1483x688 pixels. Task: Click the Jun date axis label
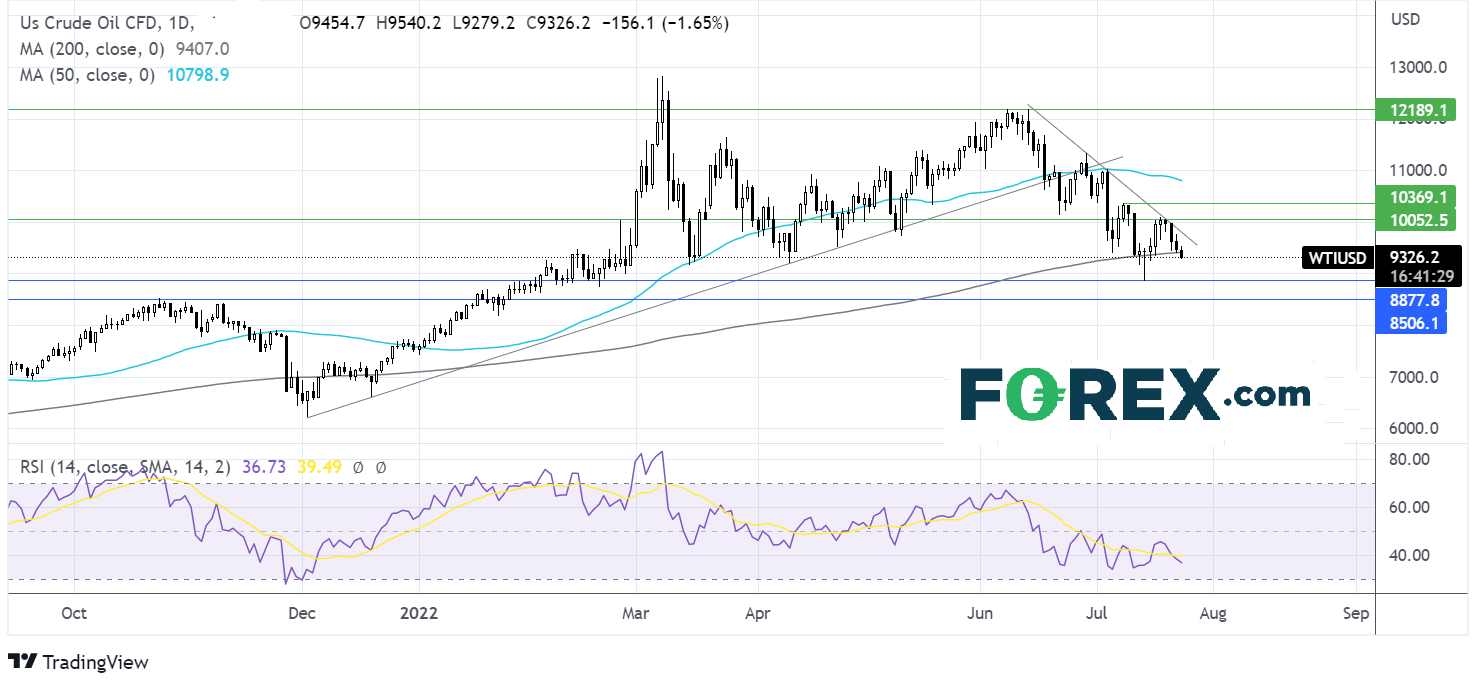(979, 613)
